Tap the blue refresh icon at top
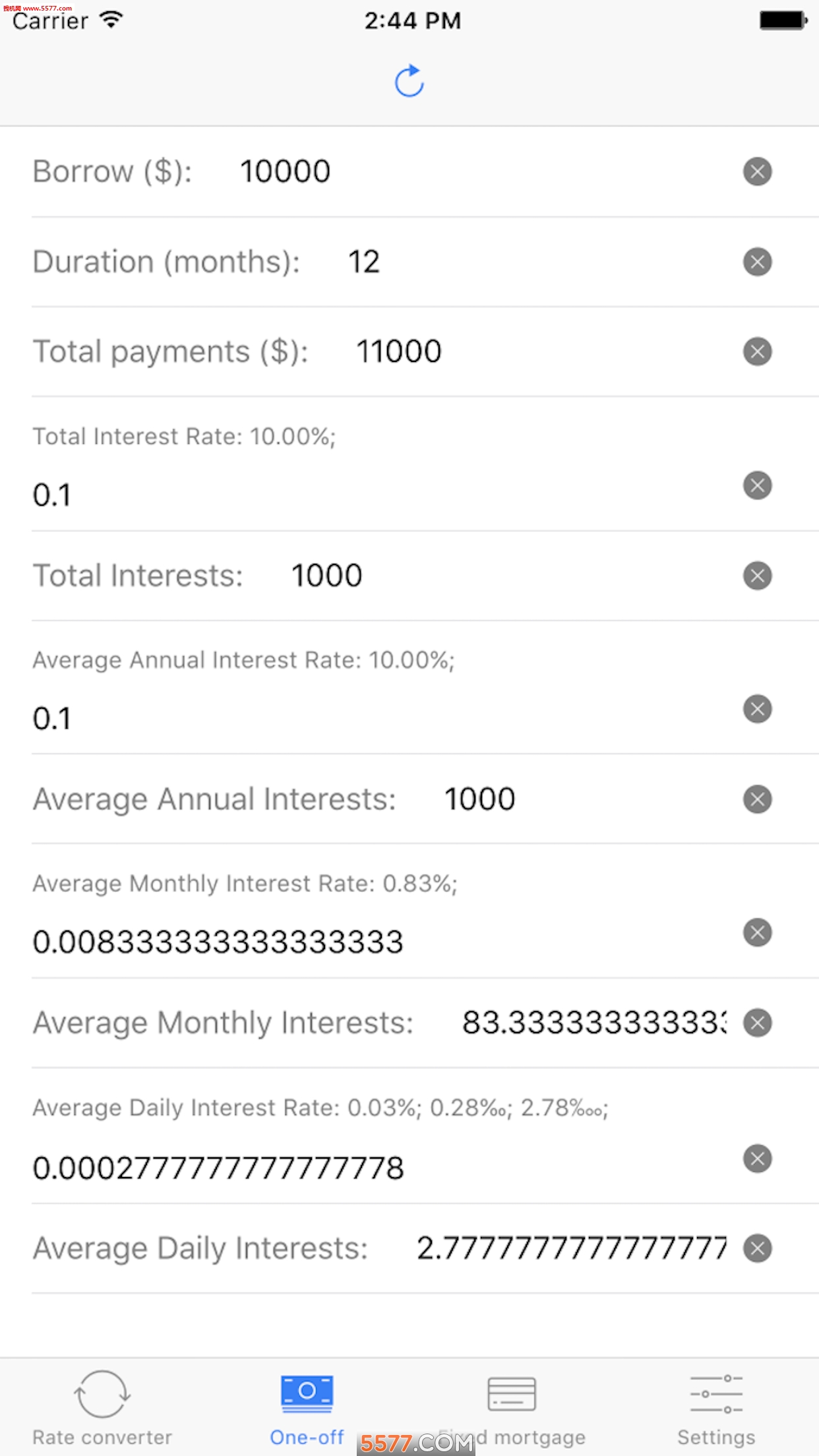Viewport: 819px width, 1456px height. [x=409, y=81]
